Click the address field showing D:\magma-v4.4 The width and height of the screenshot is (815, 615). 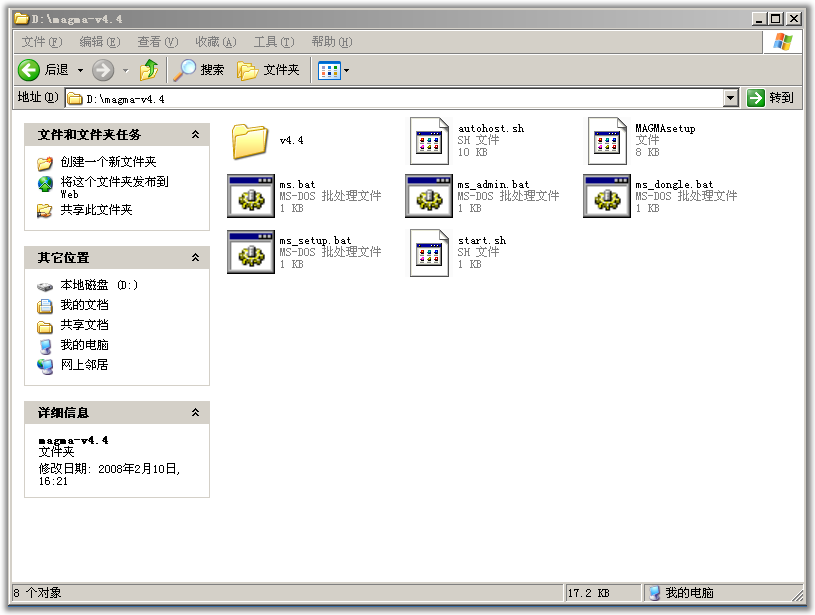(x=394, y=98)
